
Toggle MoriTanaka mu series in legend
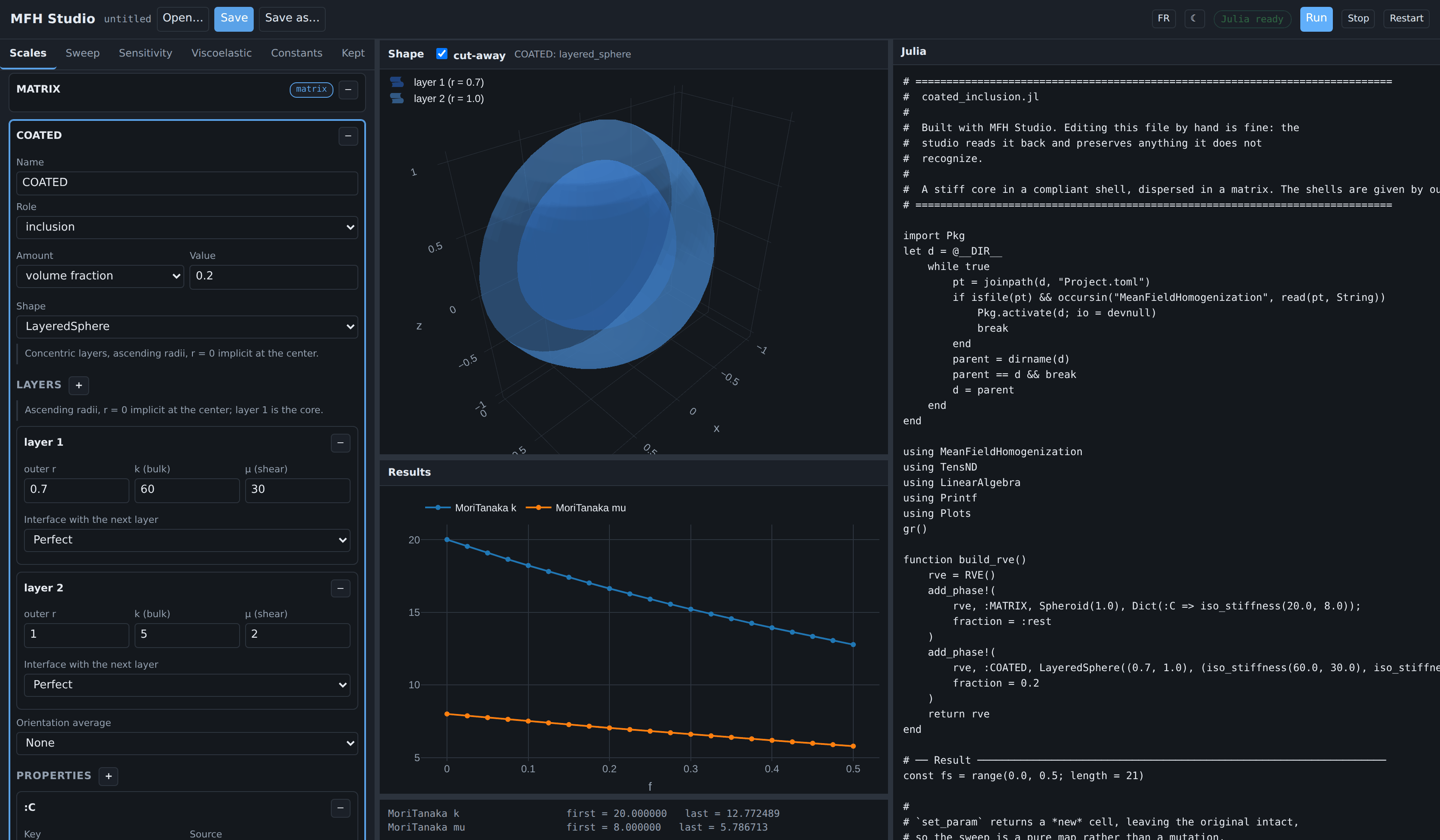pos(576,507)
